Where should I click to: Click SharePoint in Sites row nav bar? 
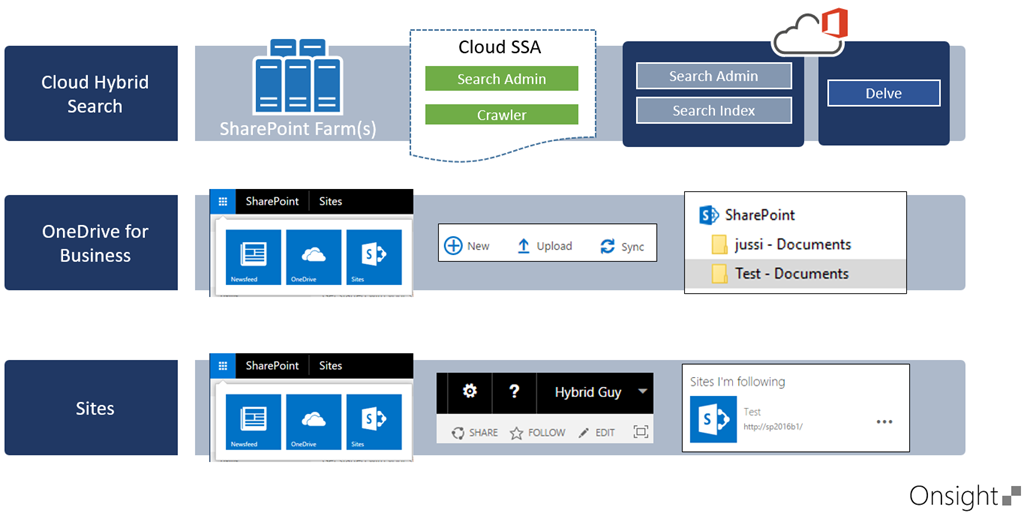coord(272,366)
